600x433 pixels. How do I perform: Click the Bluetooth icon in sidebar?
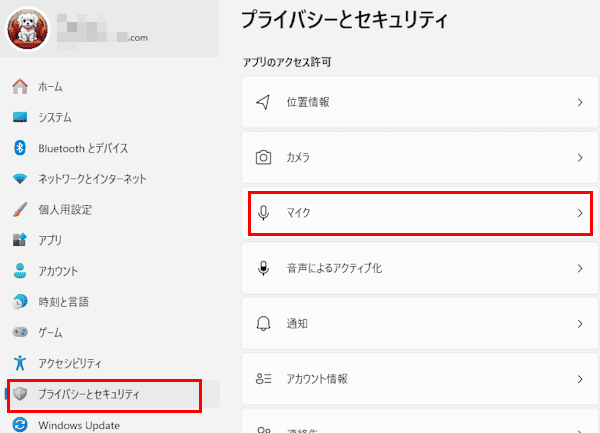(x=20, y=148)
